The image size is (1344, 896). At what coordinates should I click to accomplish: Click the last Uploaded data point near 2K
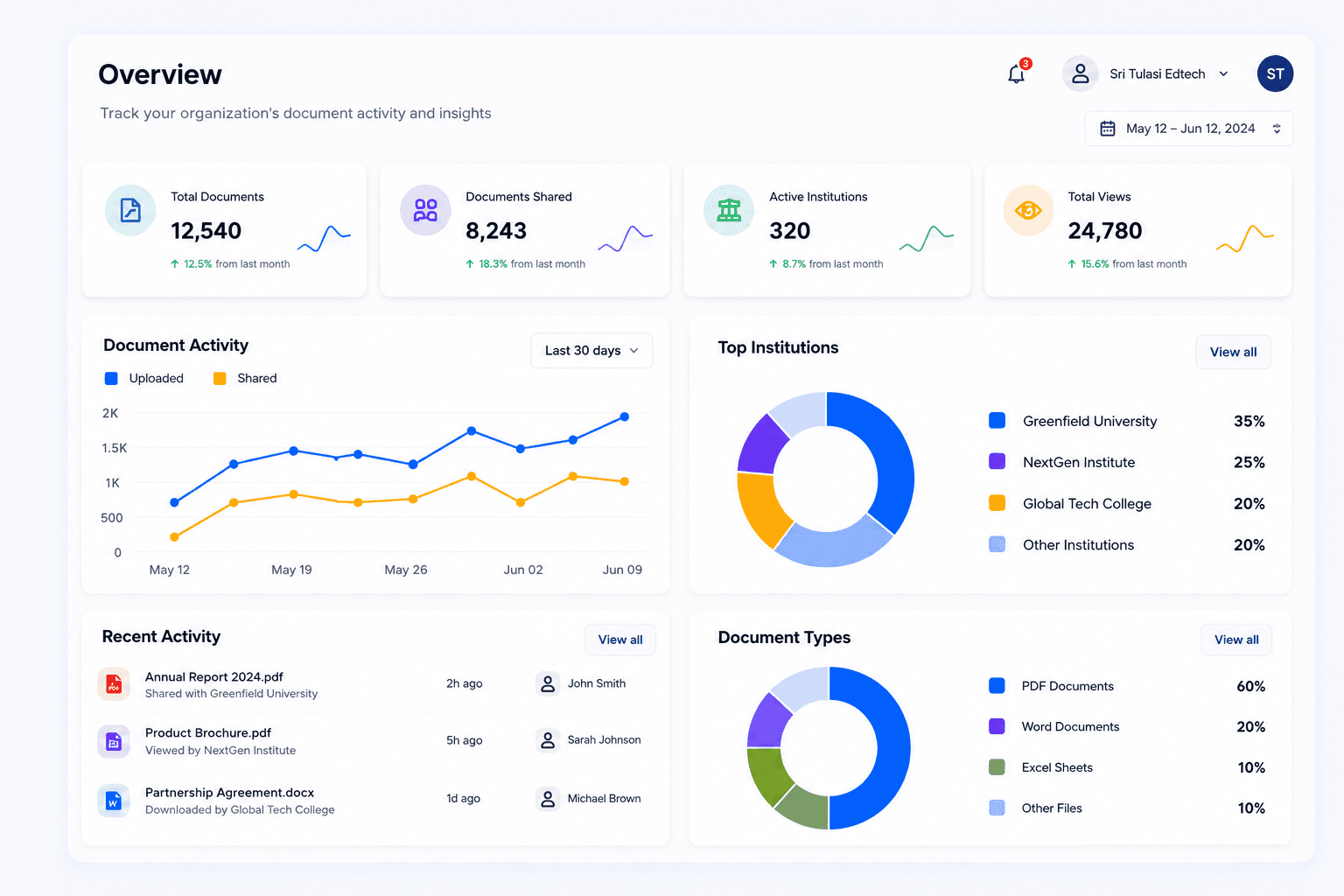pos(624,416)
